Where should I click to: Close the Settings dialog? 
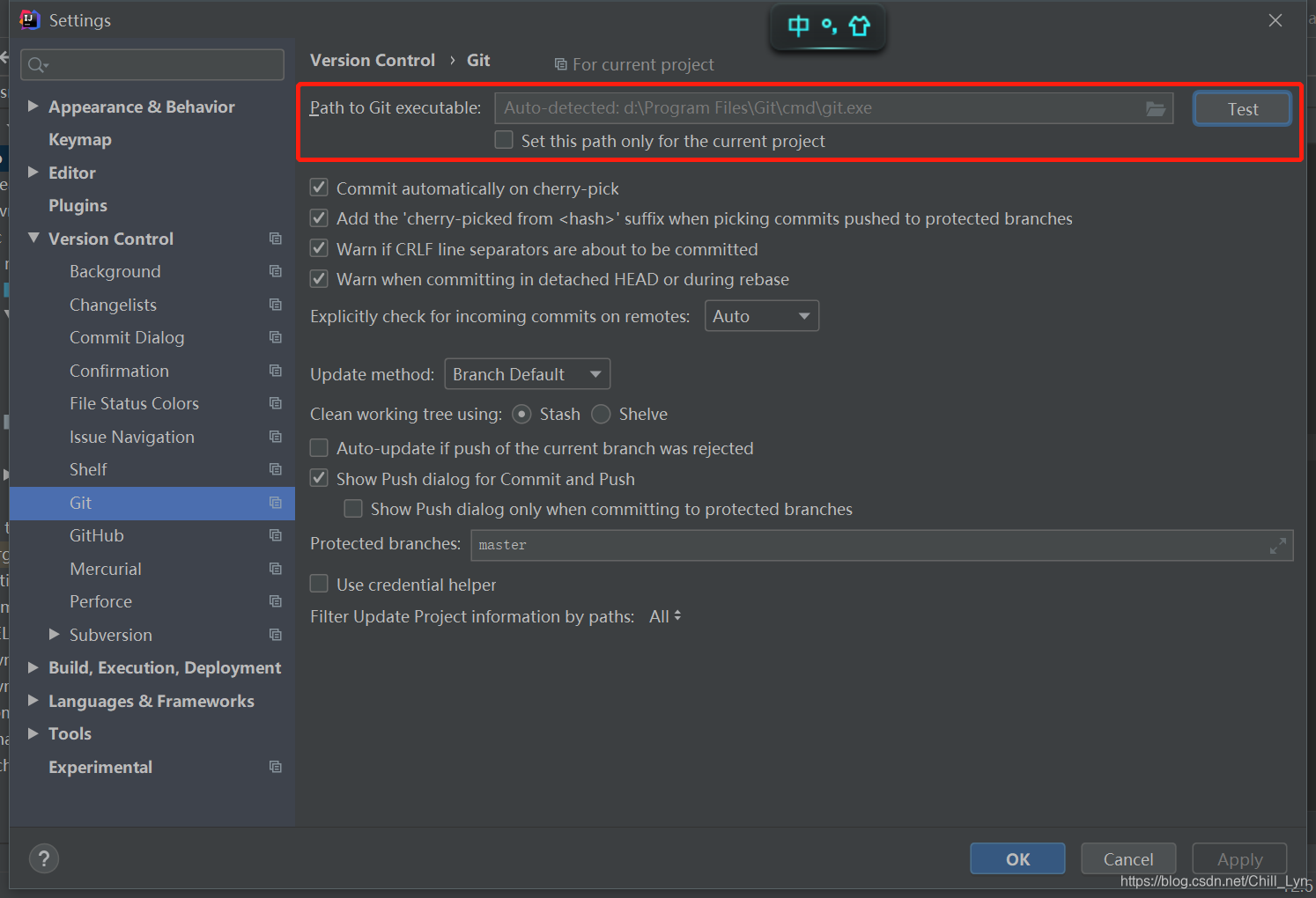pyautogui.click(x=1275, y=20)
